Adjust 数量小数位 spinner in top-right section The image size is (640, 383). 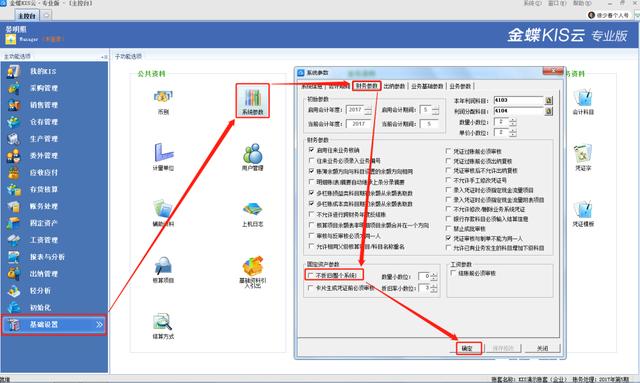513,122
